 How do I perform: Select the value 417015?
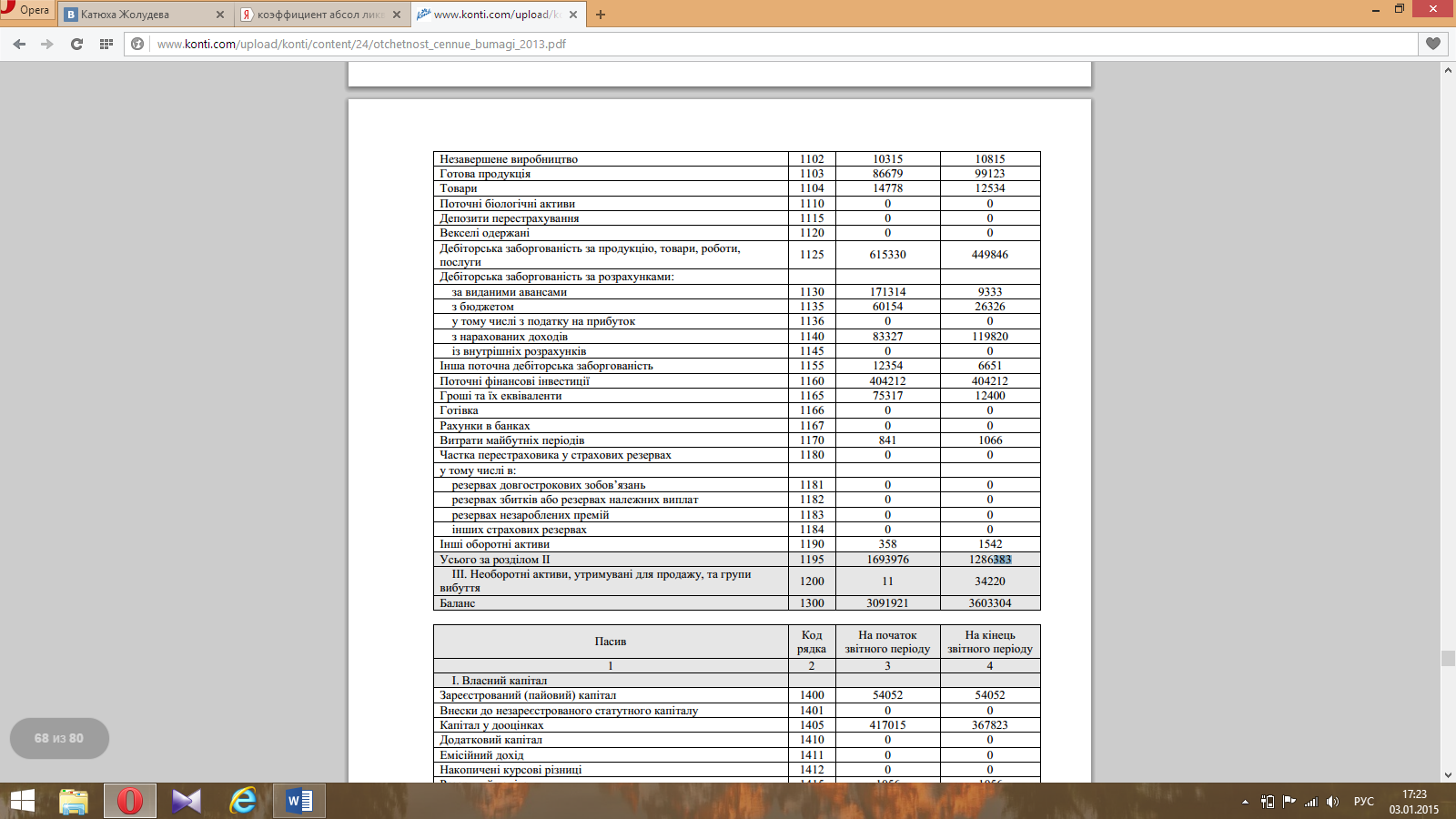(888, 725)
